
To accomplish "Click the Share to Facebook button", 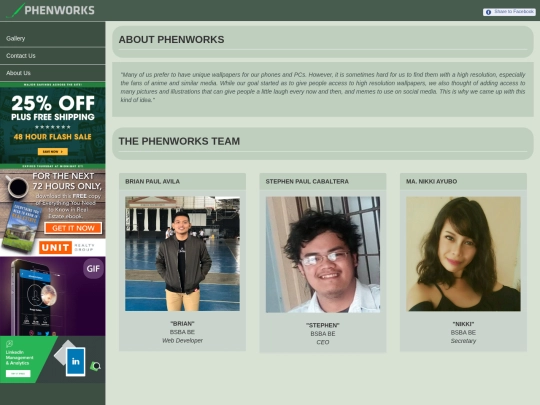I will (509, 12).
